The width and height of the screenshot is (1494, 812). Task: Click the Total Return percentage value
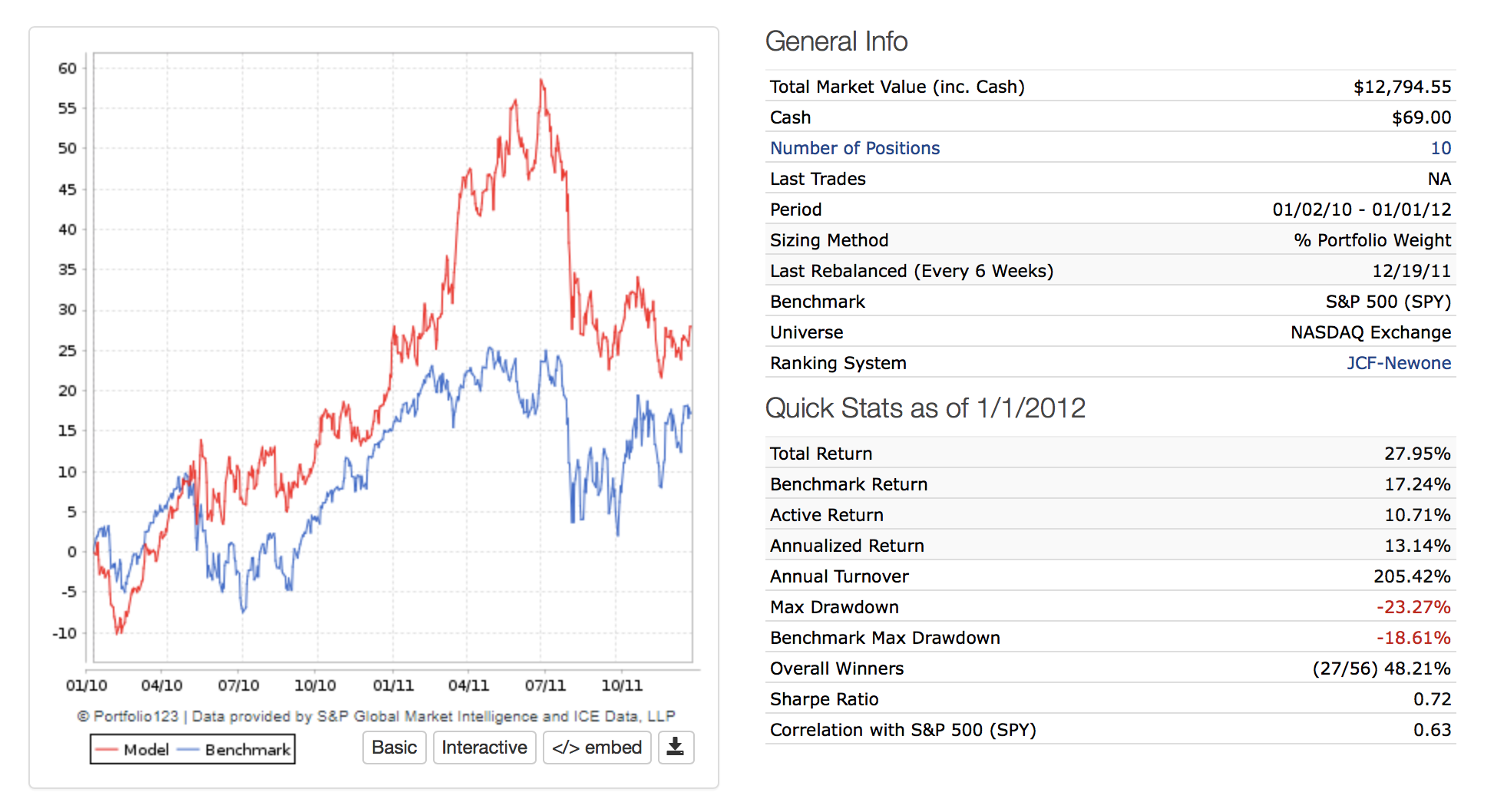click(1417, 454)
